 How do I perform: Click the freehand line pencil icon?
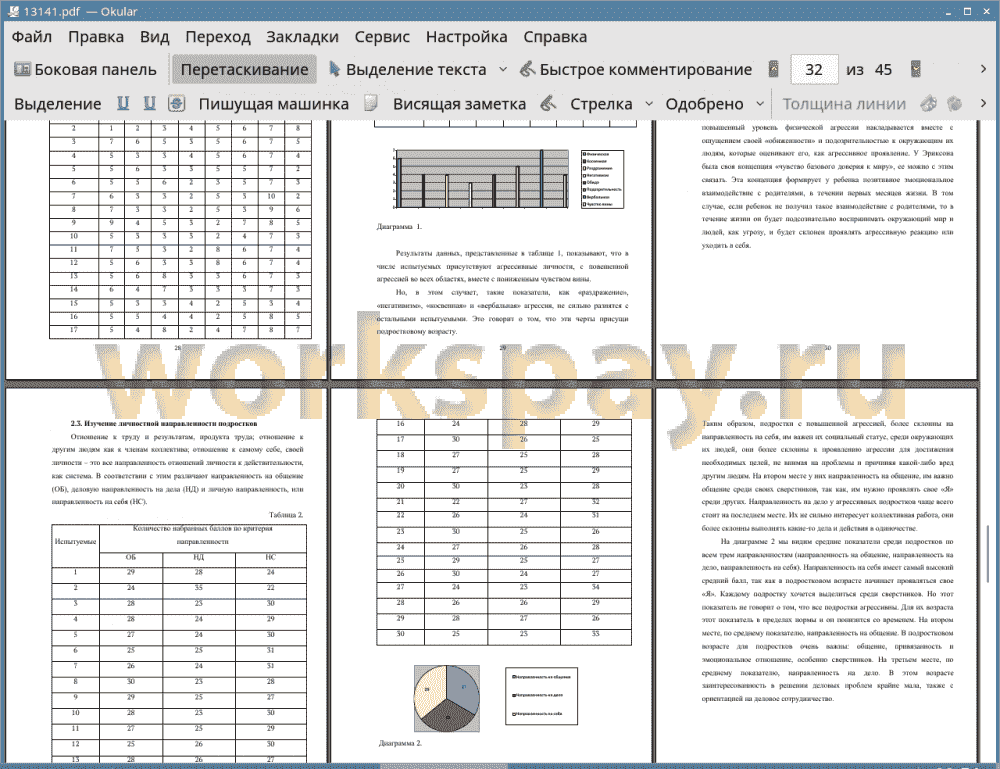548,103
